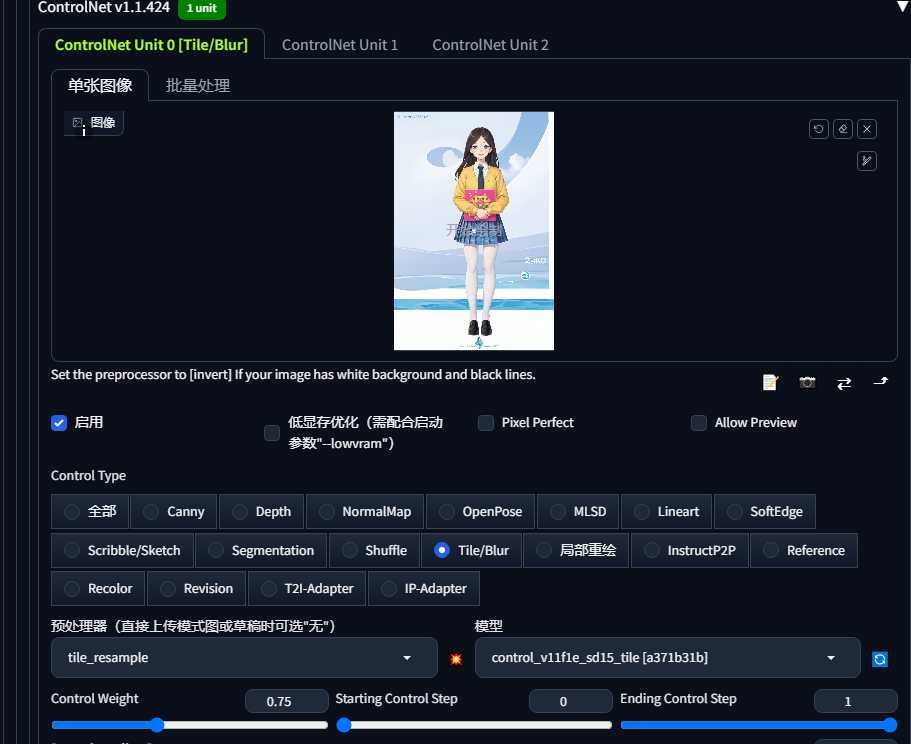Viewport: 911px width, 744px height.
Task: Select the Segmentation control type
Action: (x=261, y=551)
